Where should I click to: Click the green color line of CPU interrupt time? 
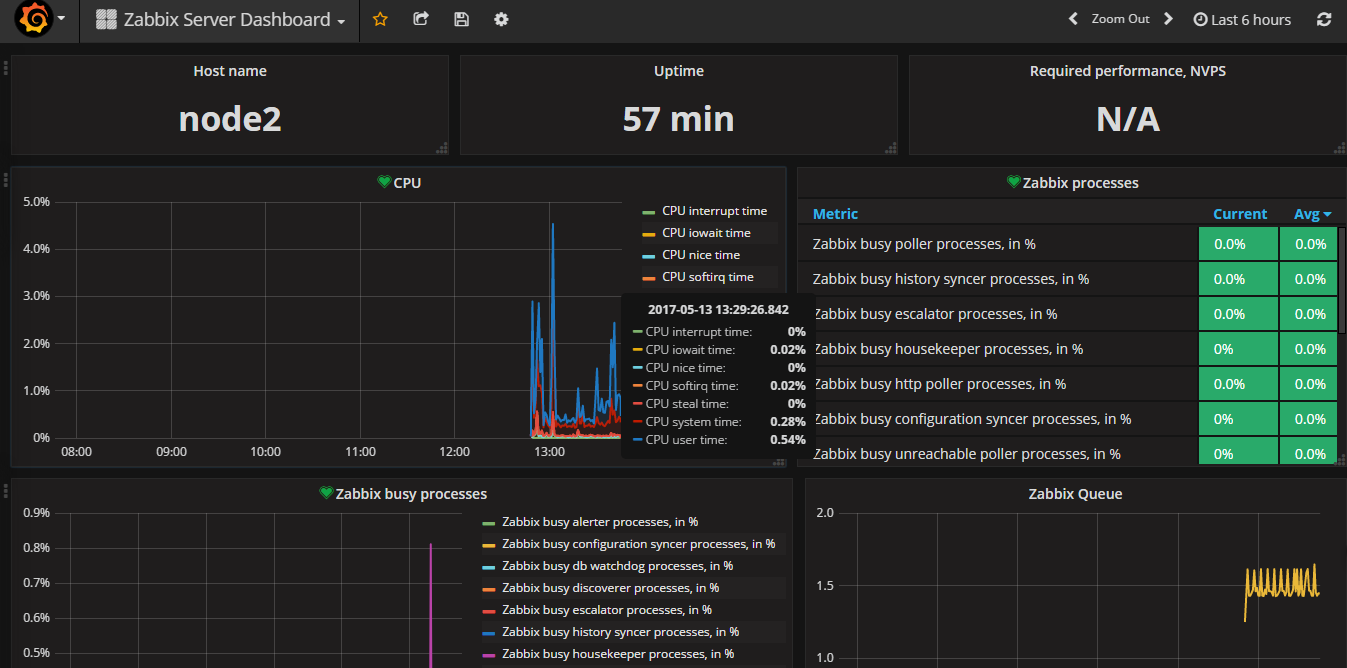coord(648,212)
